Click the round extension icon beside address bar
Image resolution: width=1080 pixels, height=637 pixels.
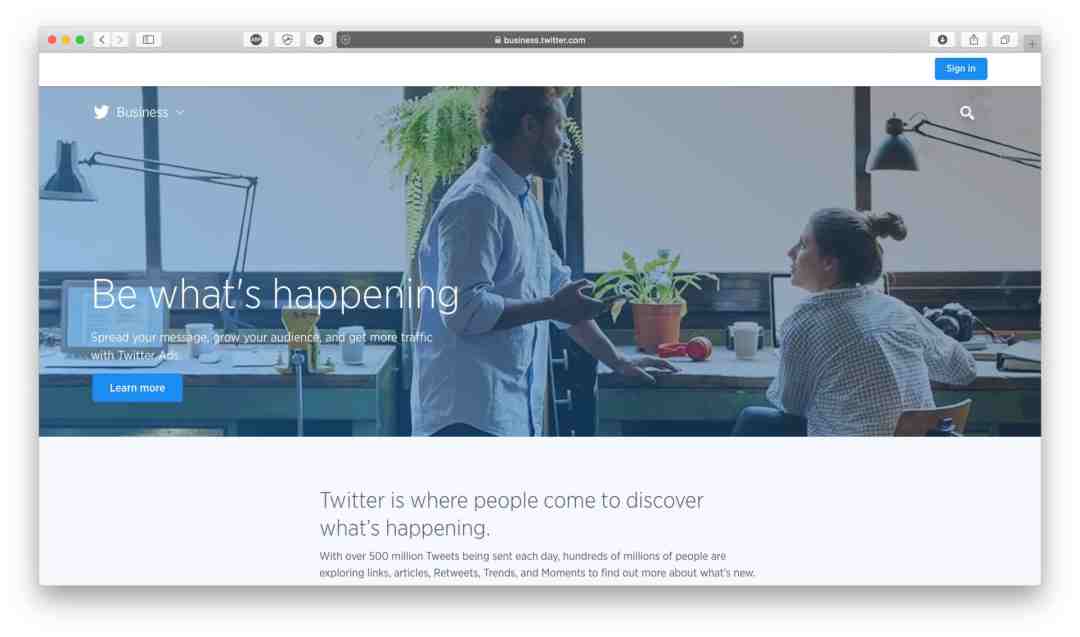pyautogui.click(x=318, y=40)
